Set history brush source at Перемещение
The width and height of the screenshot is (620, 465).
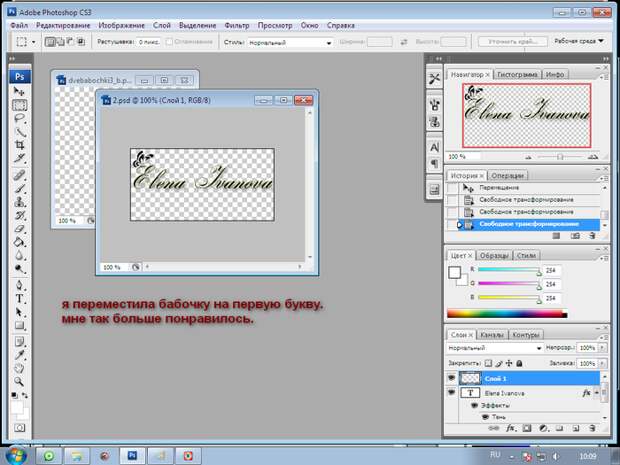(x=452, y=187)
